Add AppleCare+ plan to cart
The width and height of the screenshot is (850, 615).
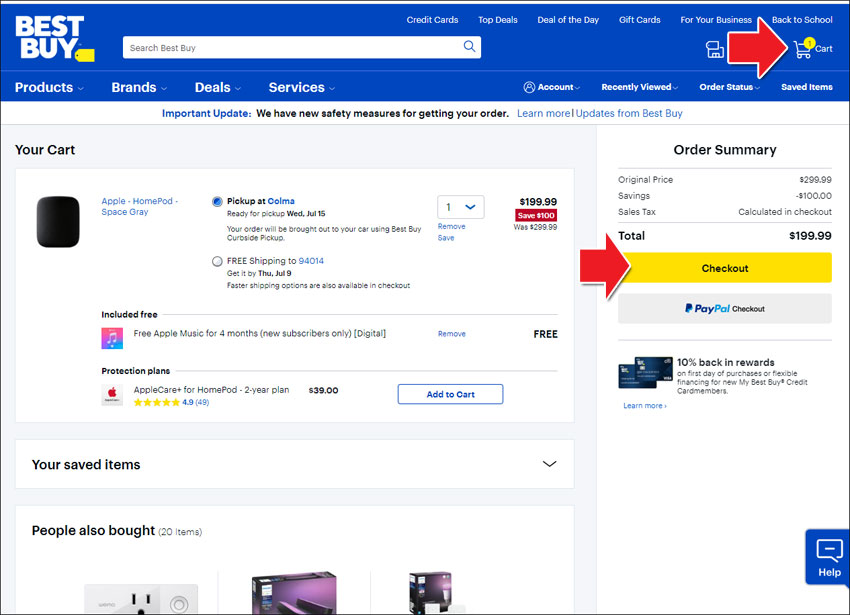450,394
